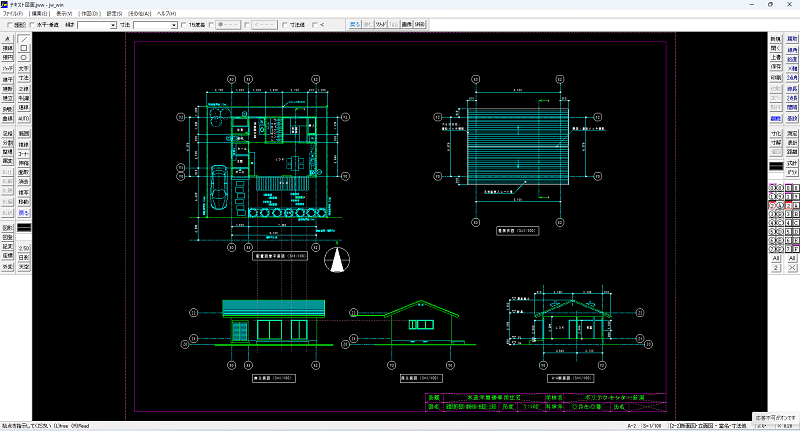Select the 寸法 dimension tool in left toolbar
The width and height of the screenshot is (800, 431).
[23, 78]
